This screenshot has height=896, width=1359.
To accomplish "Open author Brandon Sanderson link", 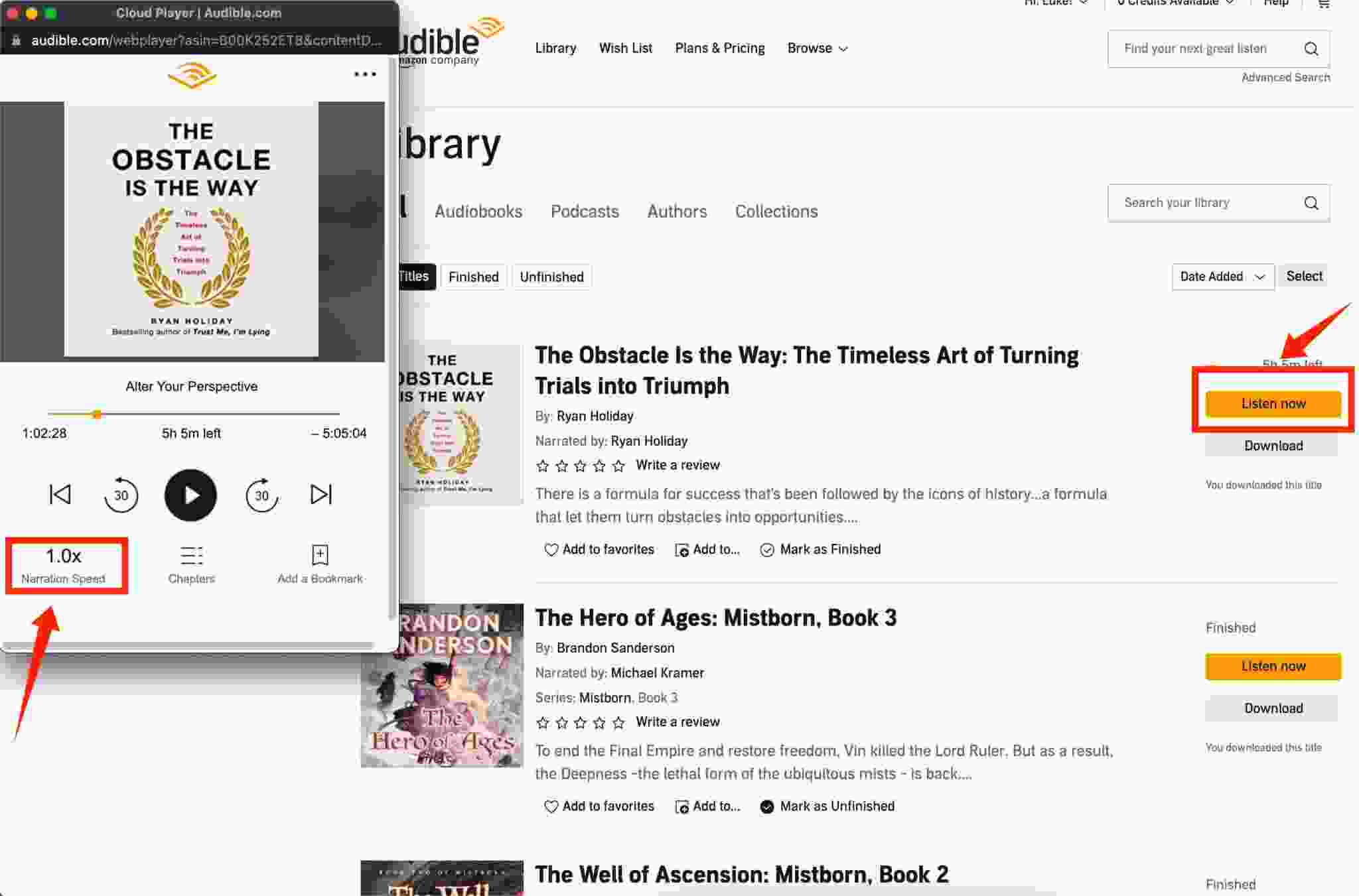I will pos(615,648).
